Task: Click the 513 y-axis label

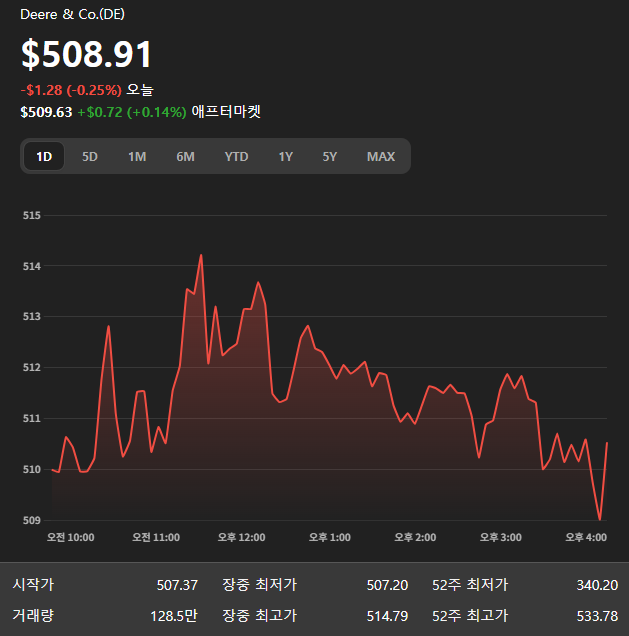Action: [x=32, y=316]
